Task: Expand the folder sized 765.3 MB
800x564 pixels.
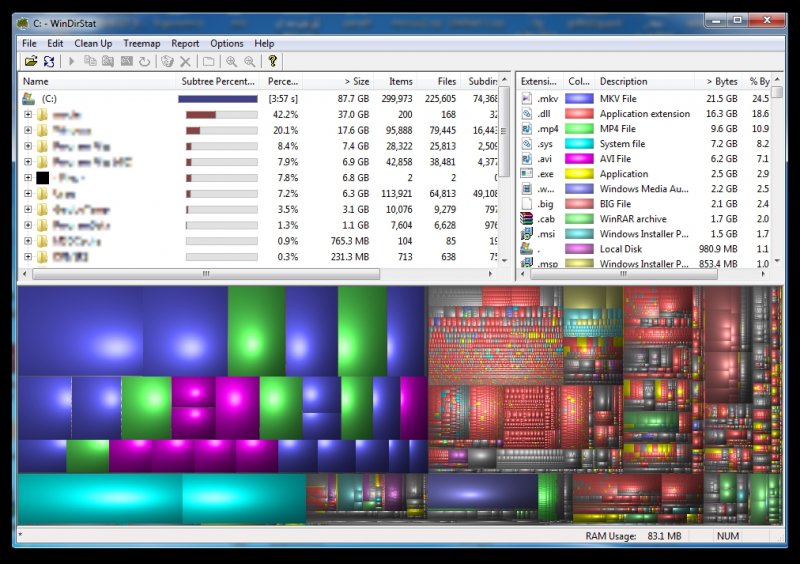Action: tap(28, 241)
